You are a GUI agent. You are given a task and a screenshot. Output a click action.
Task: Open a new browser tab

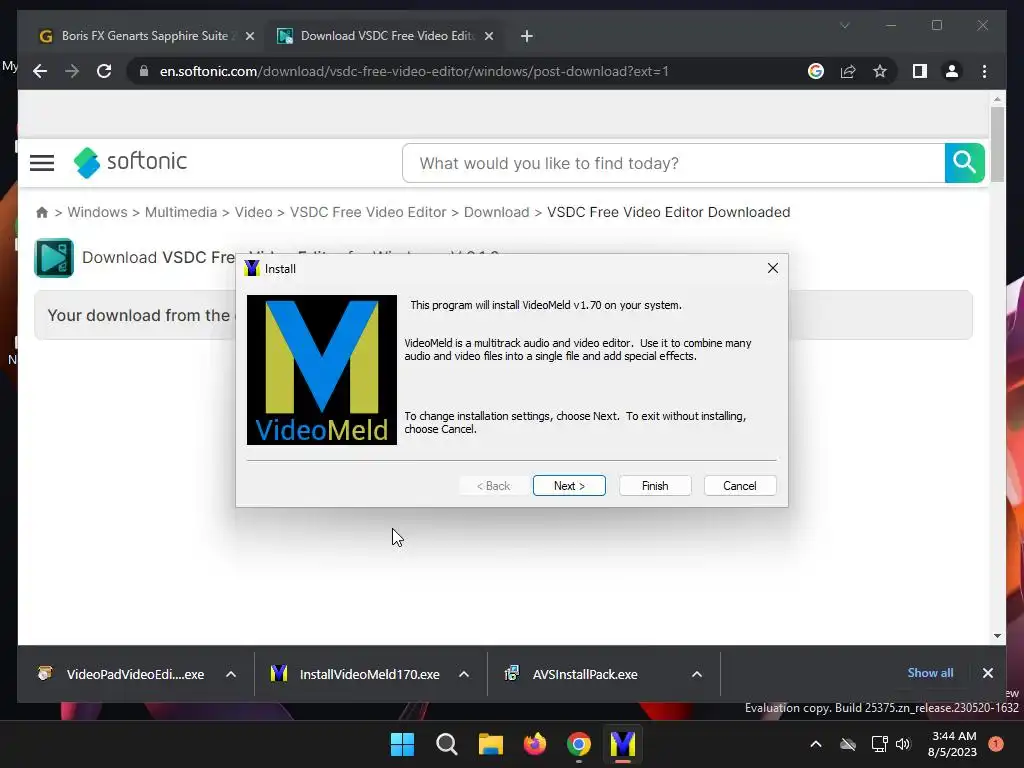point(526,37)
